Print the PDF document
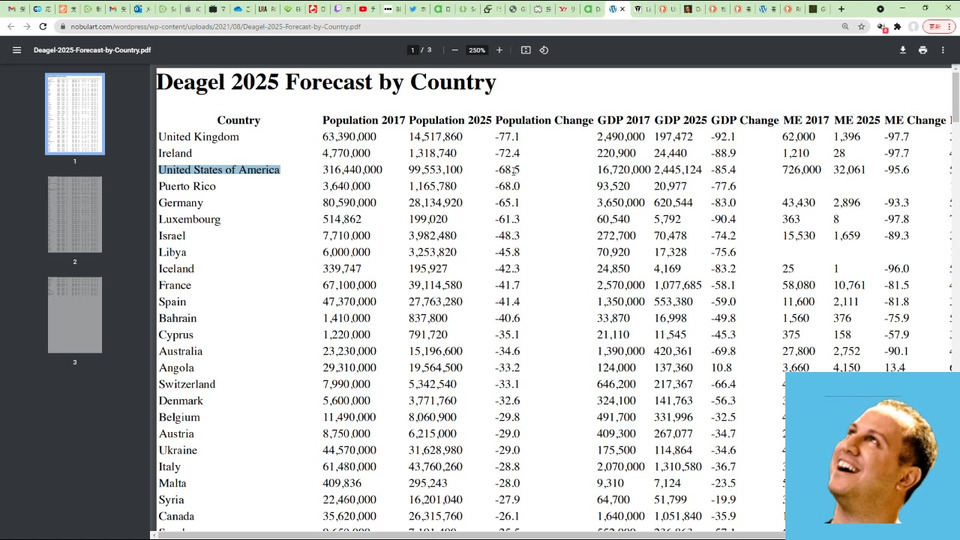Image resolution: width=960 pixels, height=540 pixels. click(x=923, y=50)
